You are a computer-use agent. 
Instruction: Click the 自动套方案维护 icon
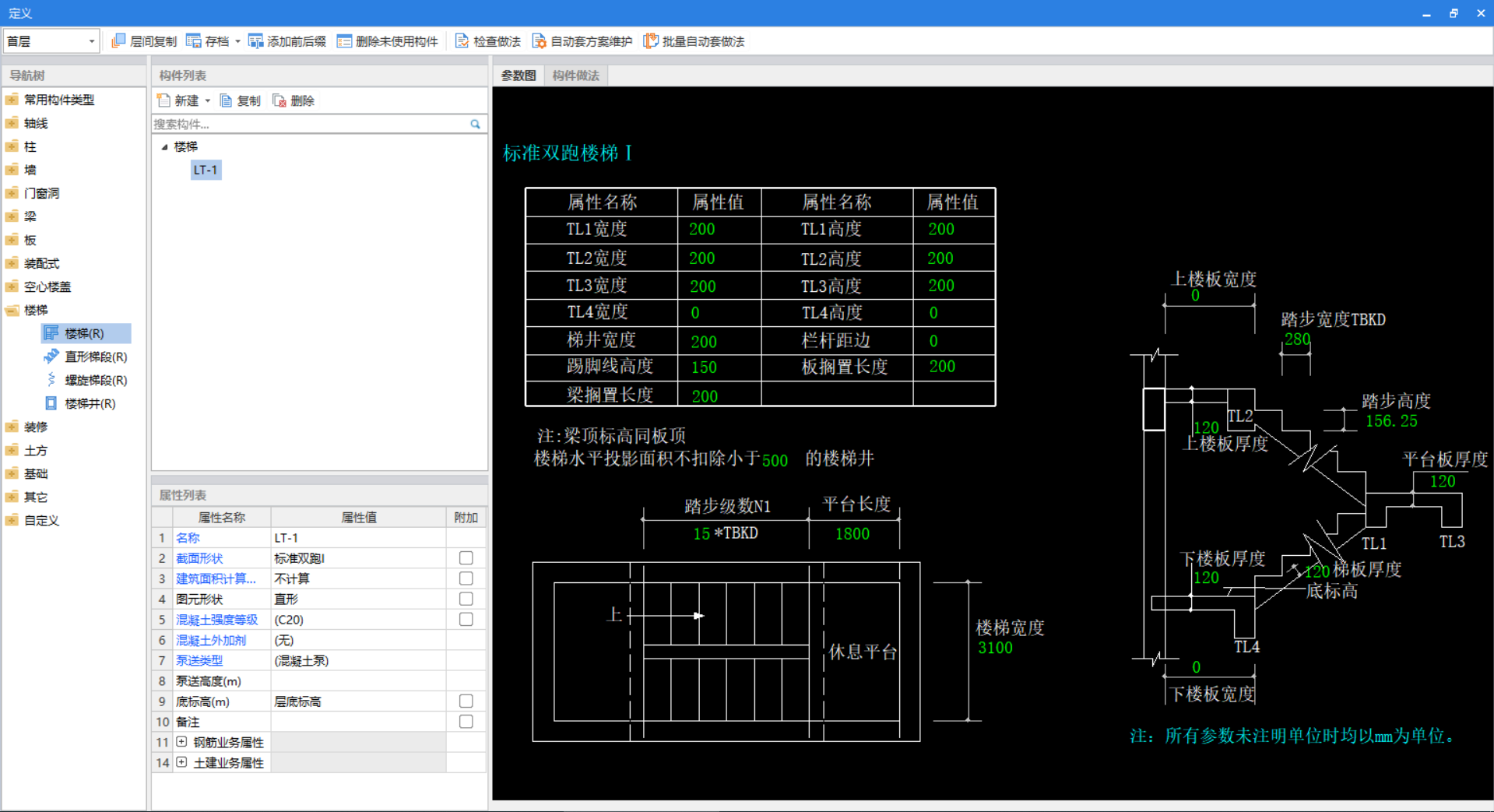click(x=539, y=40)
